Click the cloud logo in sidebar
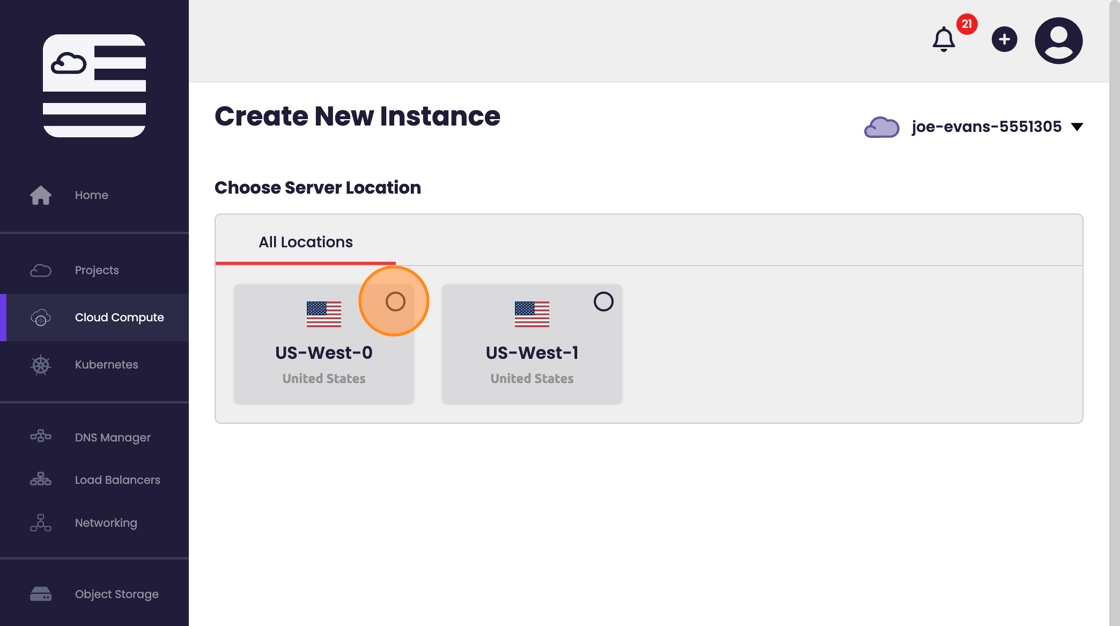The image size is (1120, 626). pyautogui.click(x=94, y=86)
